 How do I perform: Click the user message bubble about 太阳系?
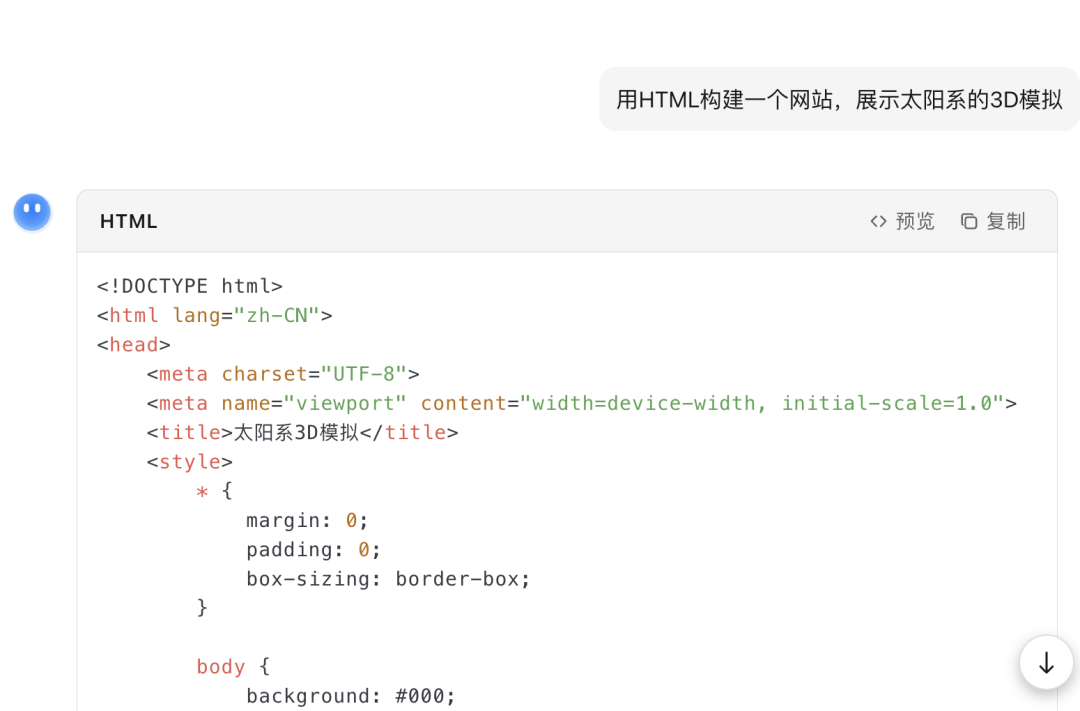click(x=838, y=99)
